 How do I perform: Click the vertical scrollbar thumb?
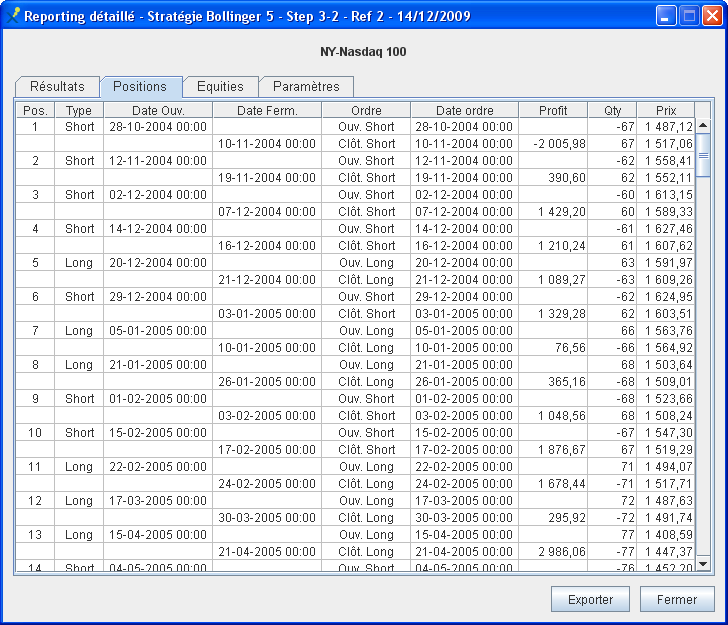pos(702,147)
